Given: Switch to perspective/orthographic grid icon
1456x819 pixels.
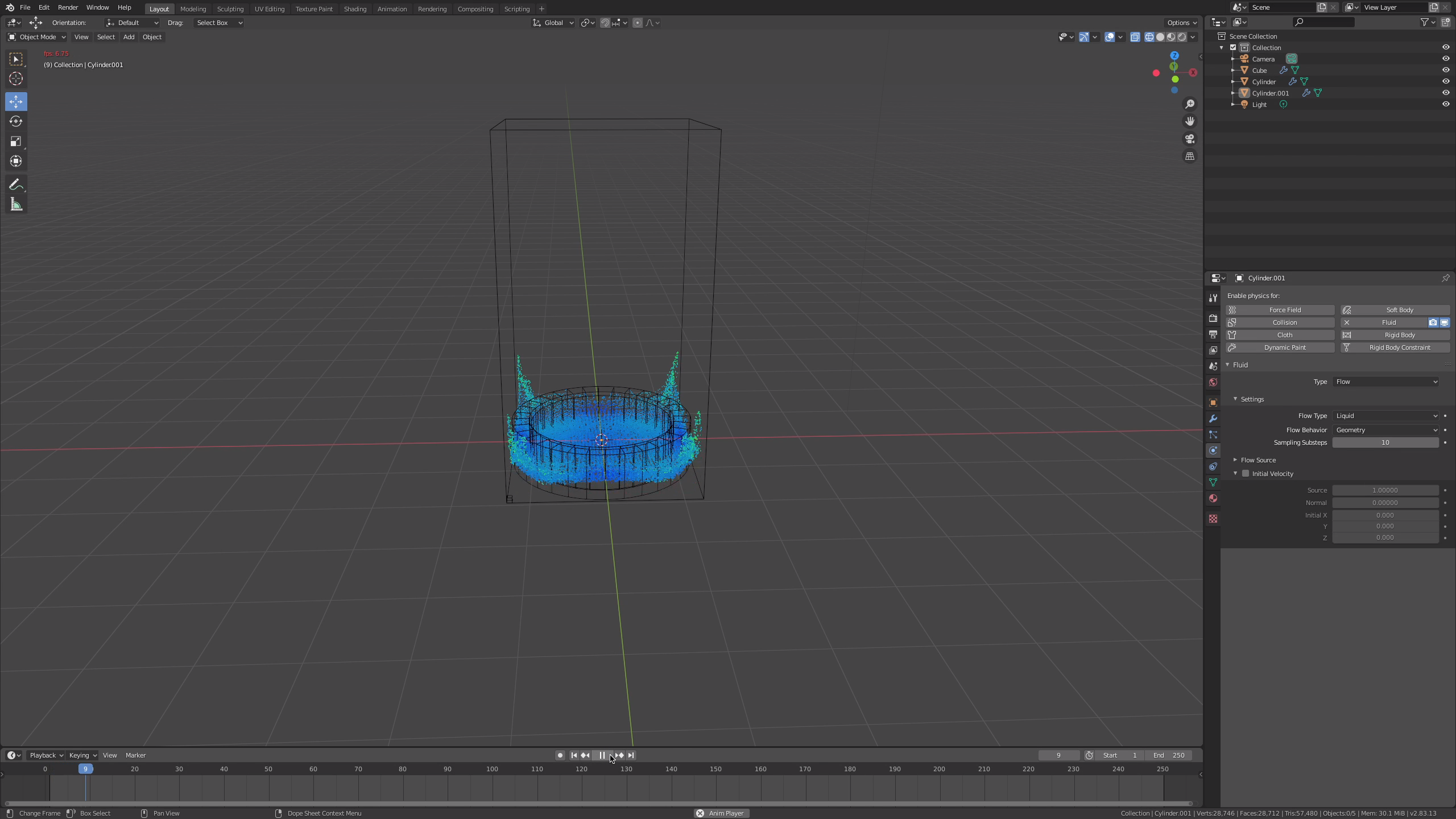Looking at the screenshot, I should [1189, 156].
